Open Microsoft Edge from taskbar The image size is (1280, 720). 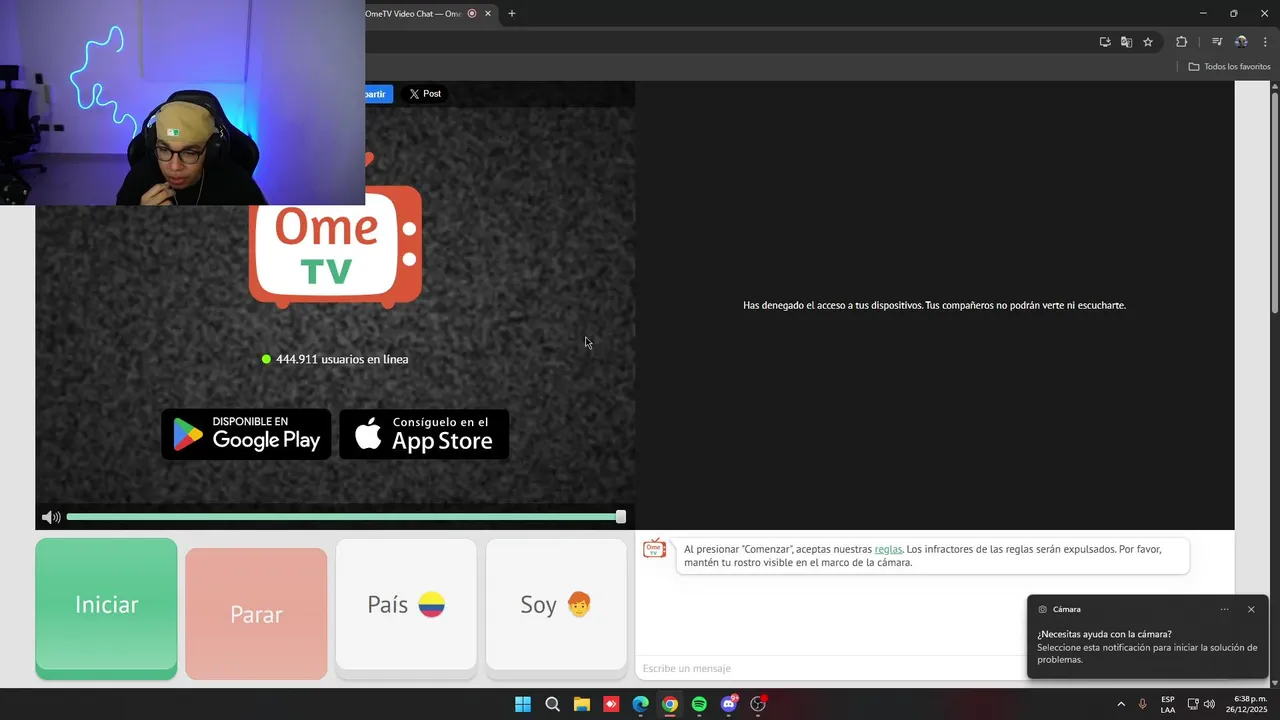coord(640,704)
